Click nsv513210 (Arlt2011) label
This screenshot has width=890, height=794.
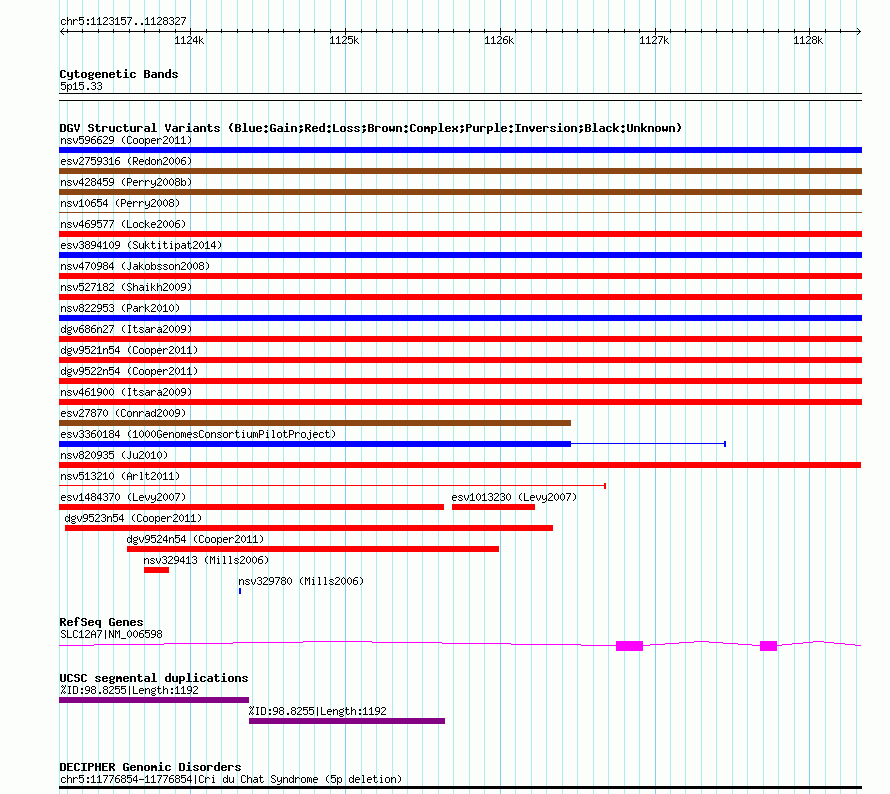click(120, 476)
